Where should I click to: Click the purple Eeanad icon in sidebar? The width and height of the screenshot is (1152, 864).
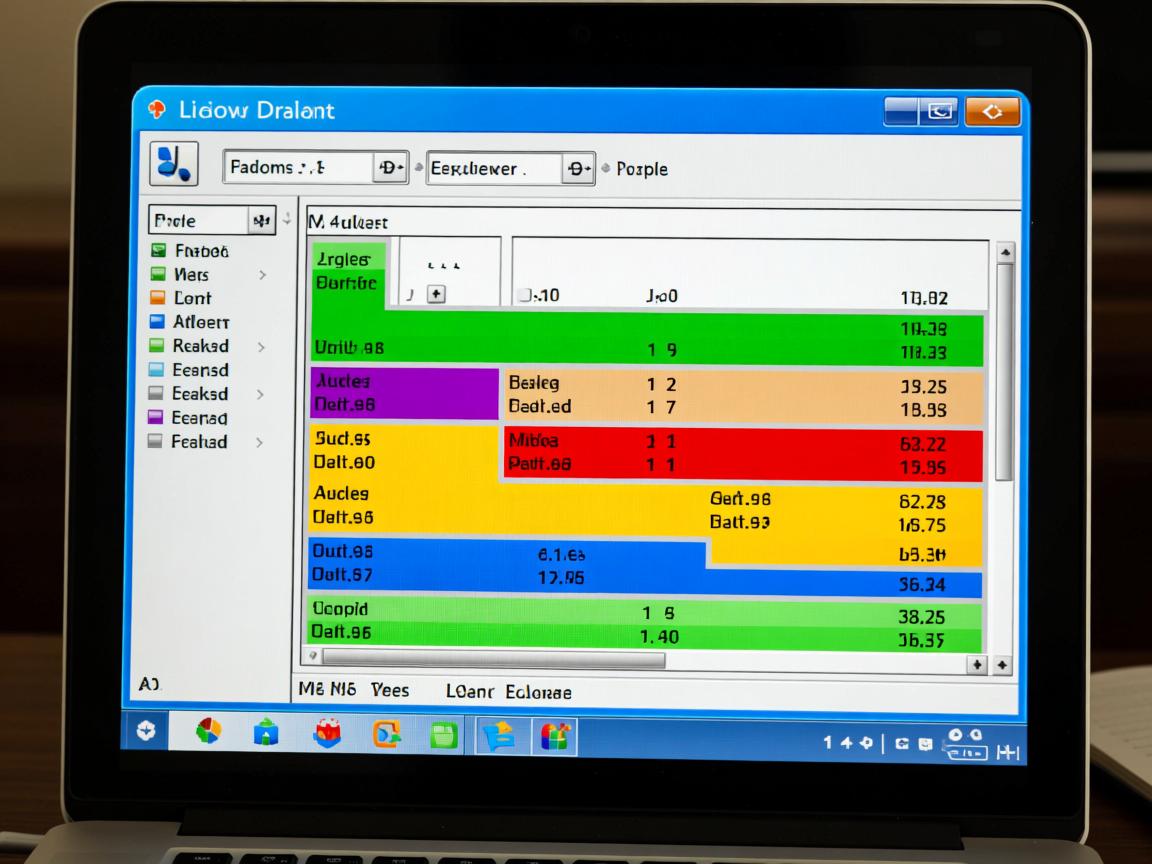(x=156, y=418)
